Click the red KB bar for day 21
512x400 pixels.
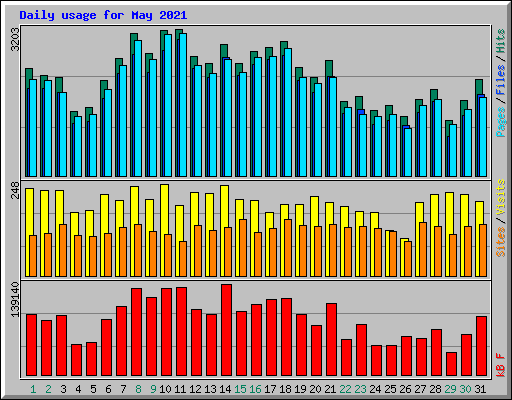(332, 340)
